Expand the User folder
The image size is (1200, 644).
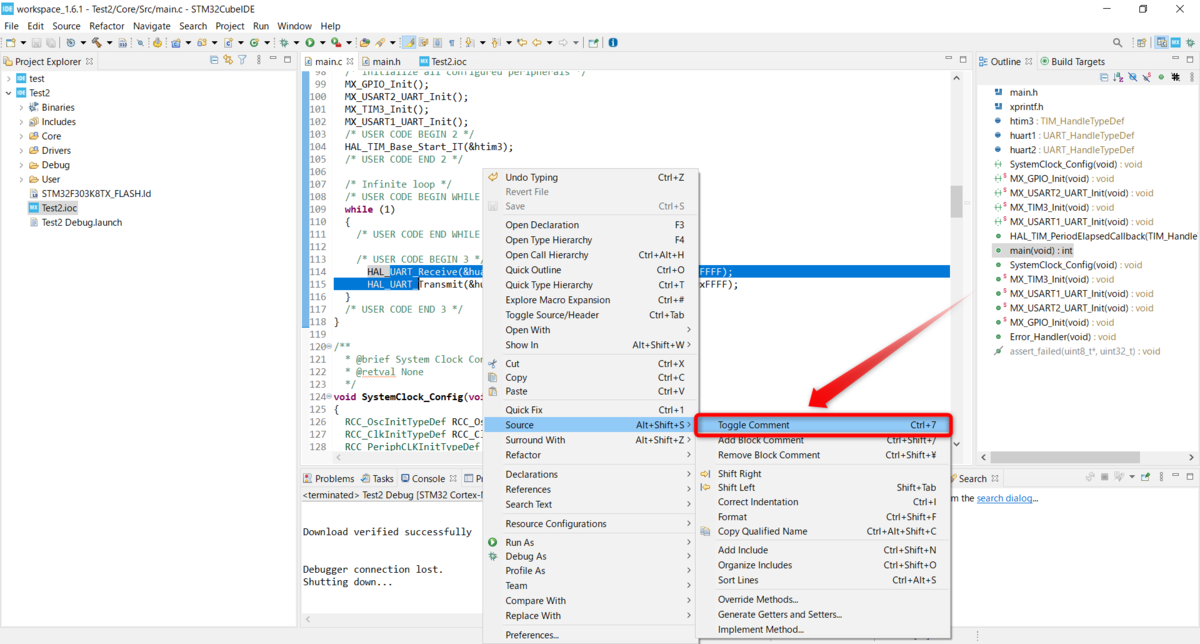[20, 180]
